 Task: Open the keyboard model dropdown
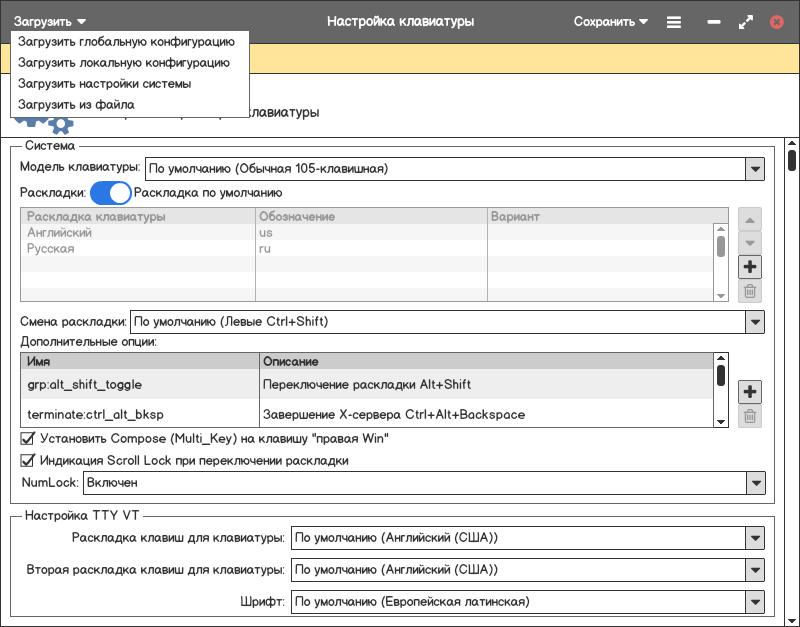pyautogui.click(x=754, y=169)
